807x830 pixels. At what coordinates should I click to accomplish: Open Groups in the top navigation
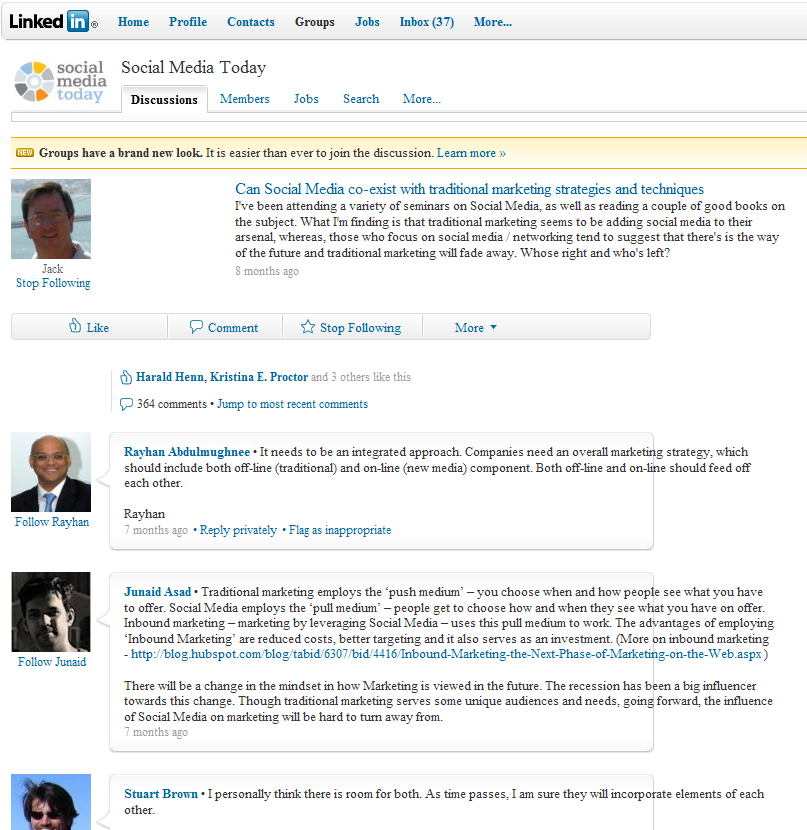point(315,22)
